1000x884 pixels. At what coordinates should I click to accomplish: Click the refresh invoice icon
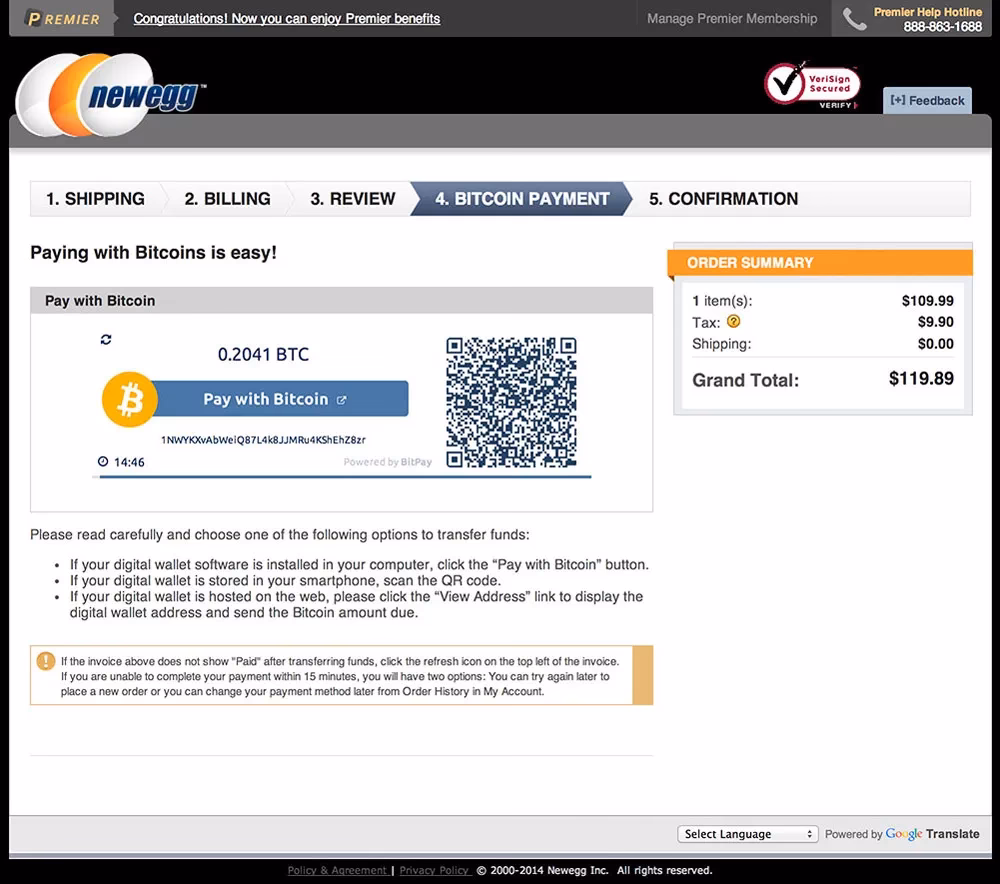coord(106,339)
